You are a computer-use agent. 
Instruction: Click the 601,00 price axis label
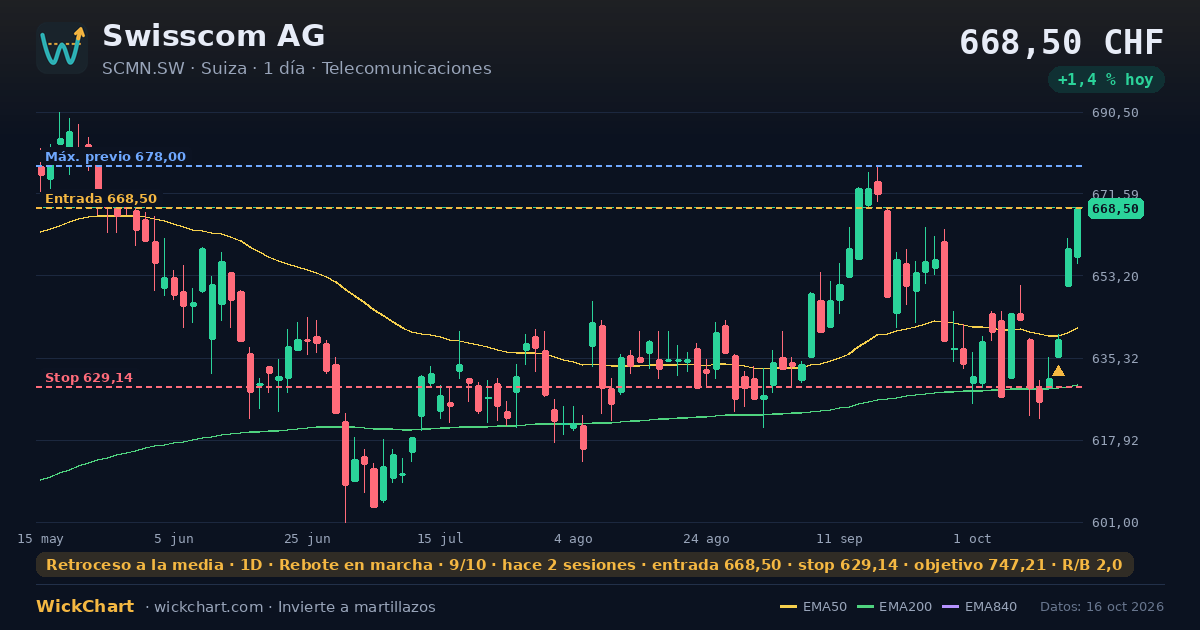[1115, 523]
